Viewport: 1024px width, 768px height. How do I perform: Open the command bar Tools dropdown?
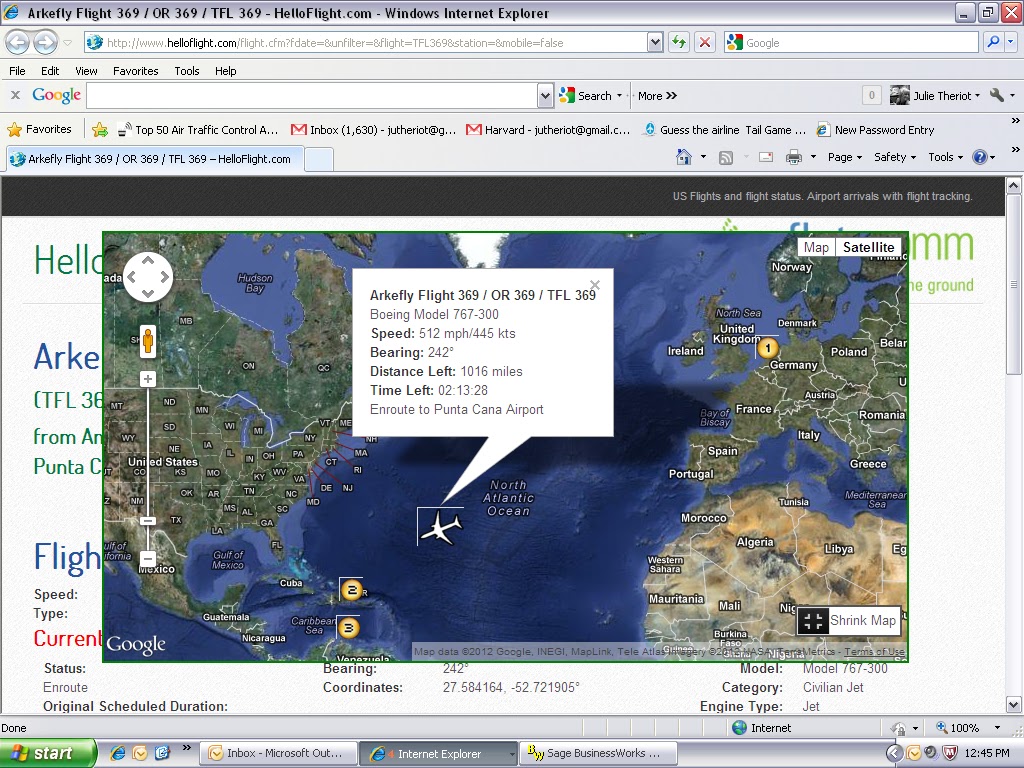pyautogui.click(x=946, y=157)
